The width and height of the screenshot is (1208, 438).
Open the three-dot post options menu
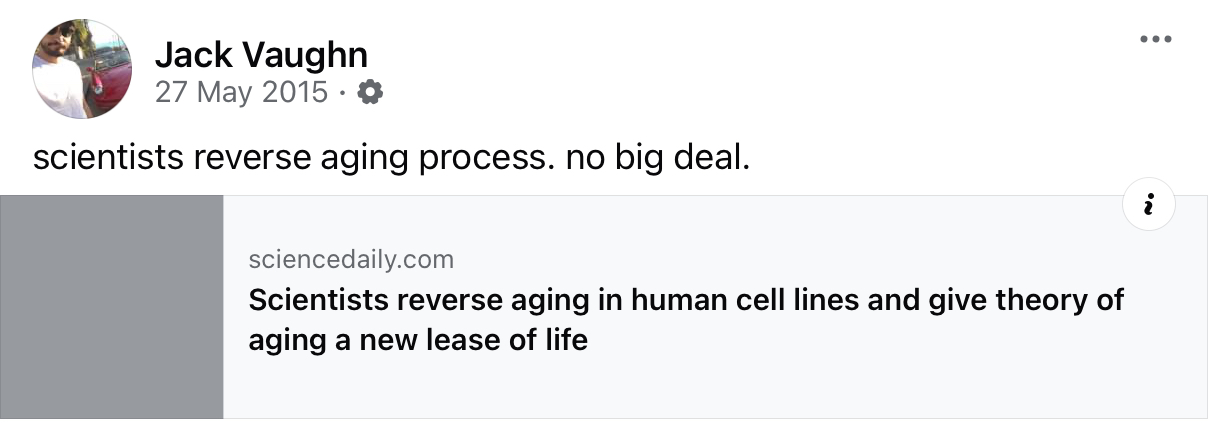coord(1155,39)
